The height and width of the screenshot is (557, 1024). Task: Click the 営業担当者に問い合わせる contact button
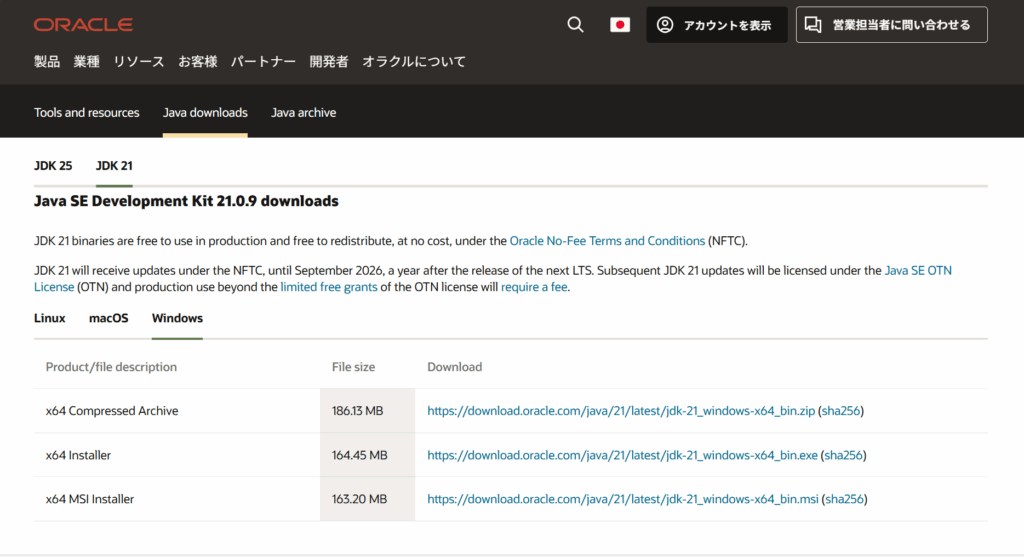tap(891, 25)
